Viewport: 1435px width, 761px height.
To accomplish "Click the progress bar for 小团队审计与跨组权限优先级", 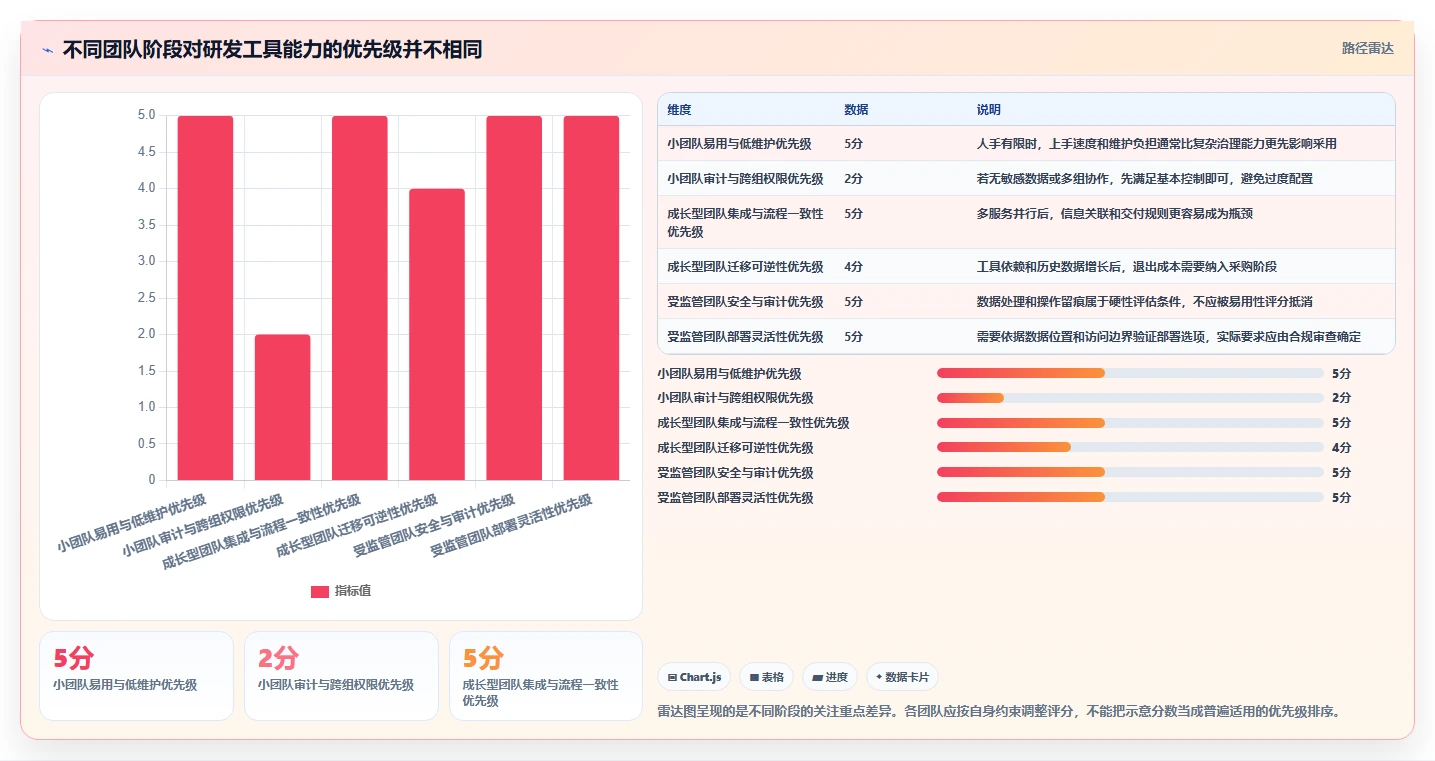I will click(x=1130, y=398).
